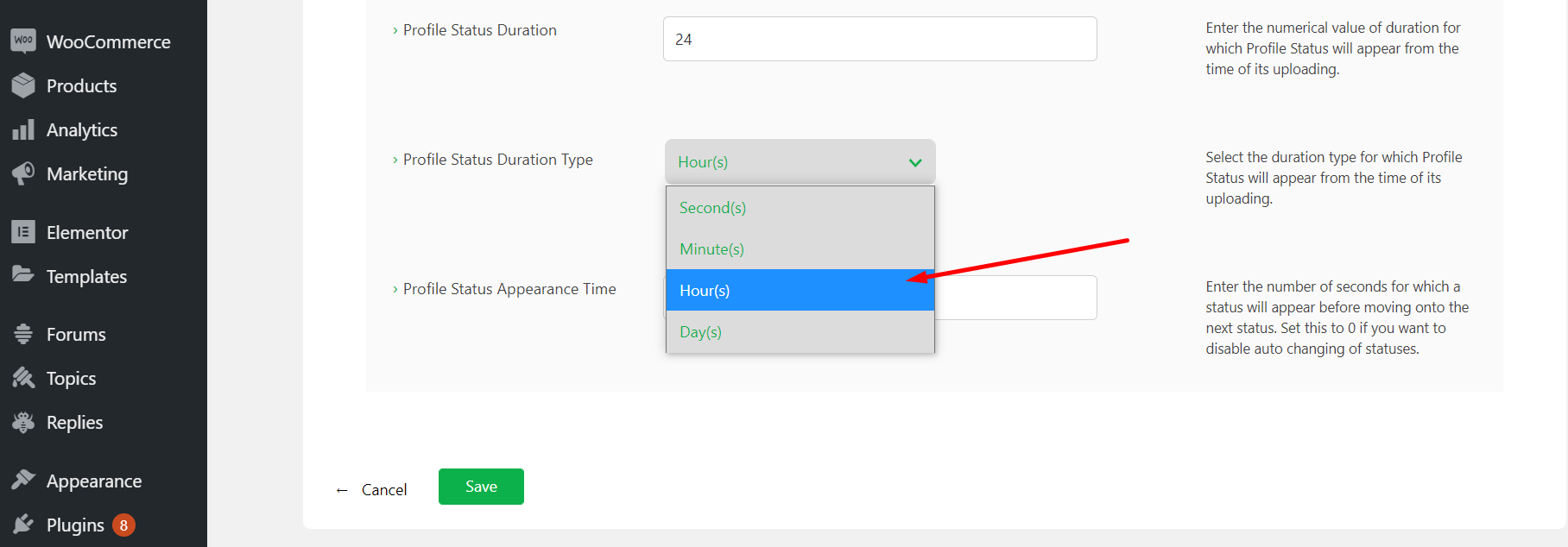Go to the Replies menu item

point(74,423)
